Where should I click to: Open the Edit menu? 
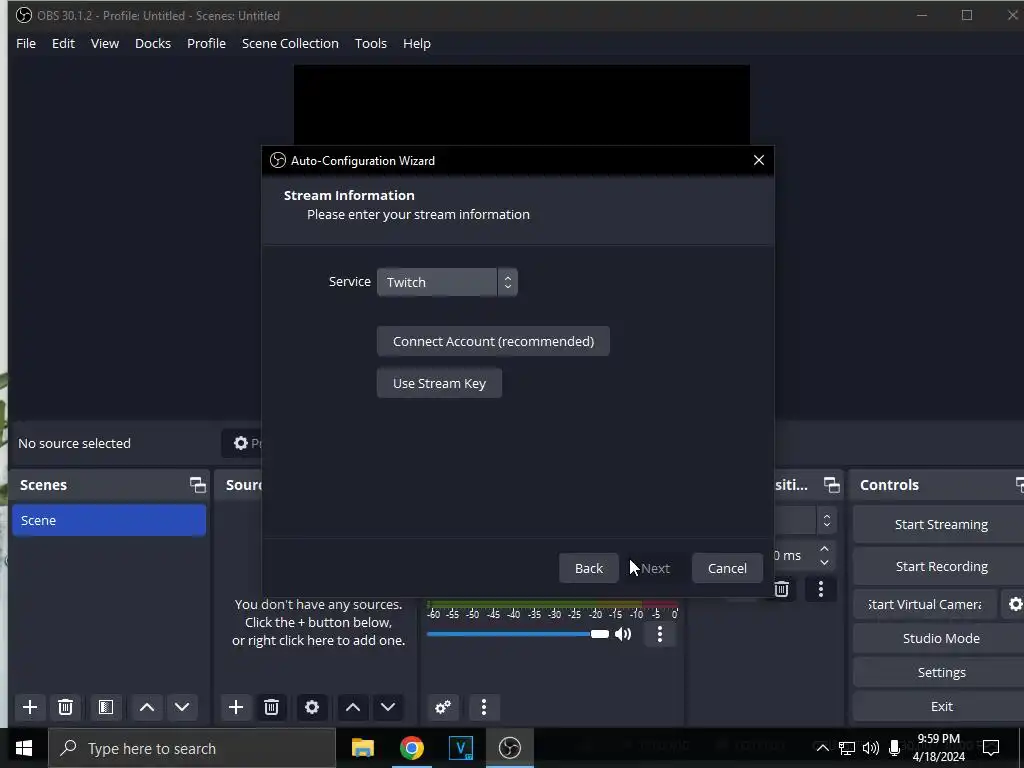point(63,43)
